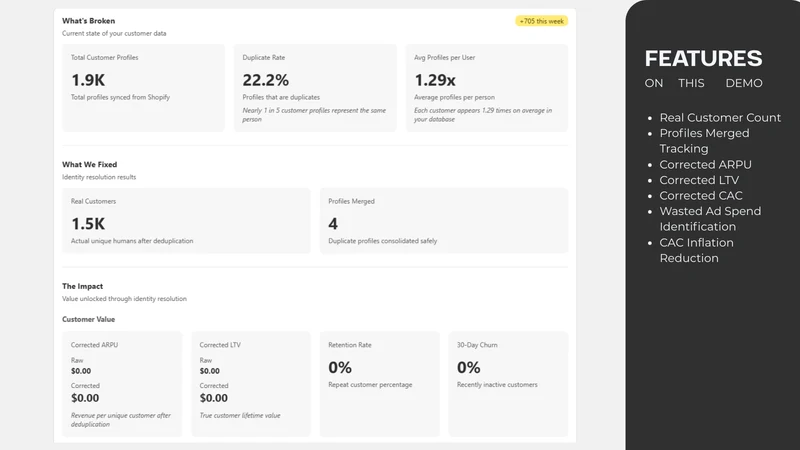Viewport: 800px width, 450px height.
Task: Click 'Wasted Ad Spend Identification' bullet
Action: pos(710,219)
